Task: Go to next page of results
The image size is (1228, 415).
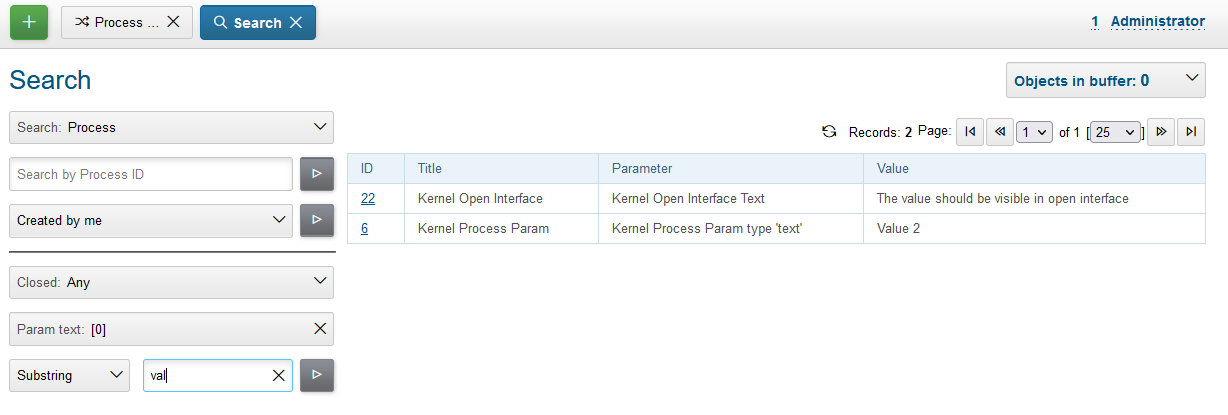Action: (1161, 132)
